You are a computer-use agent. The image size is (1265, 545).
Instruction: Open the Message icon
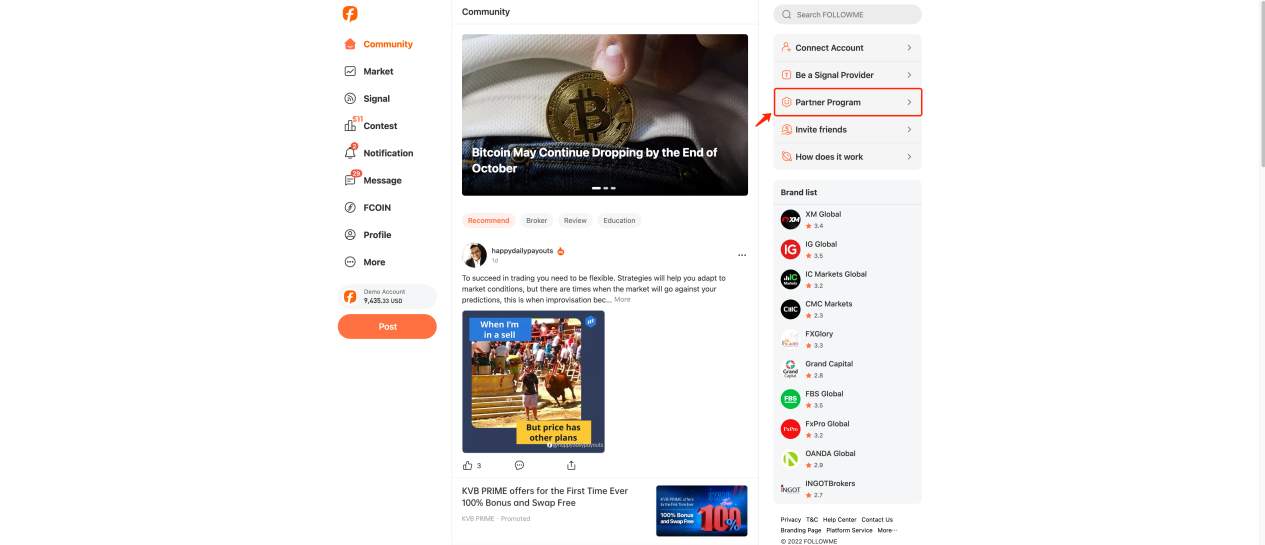pyautogui.click(x=351, y=179)
